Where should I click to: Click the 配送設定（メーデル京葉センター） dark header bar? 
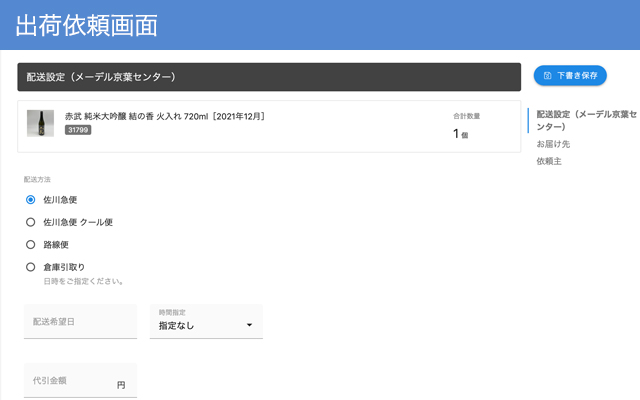269,77
